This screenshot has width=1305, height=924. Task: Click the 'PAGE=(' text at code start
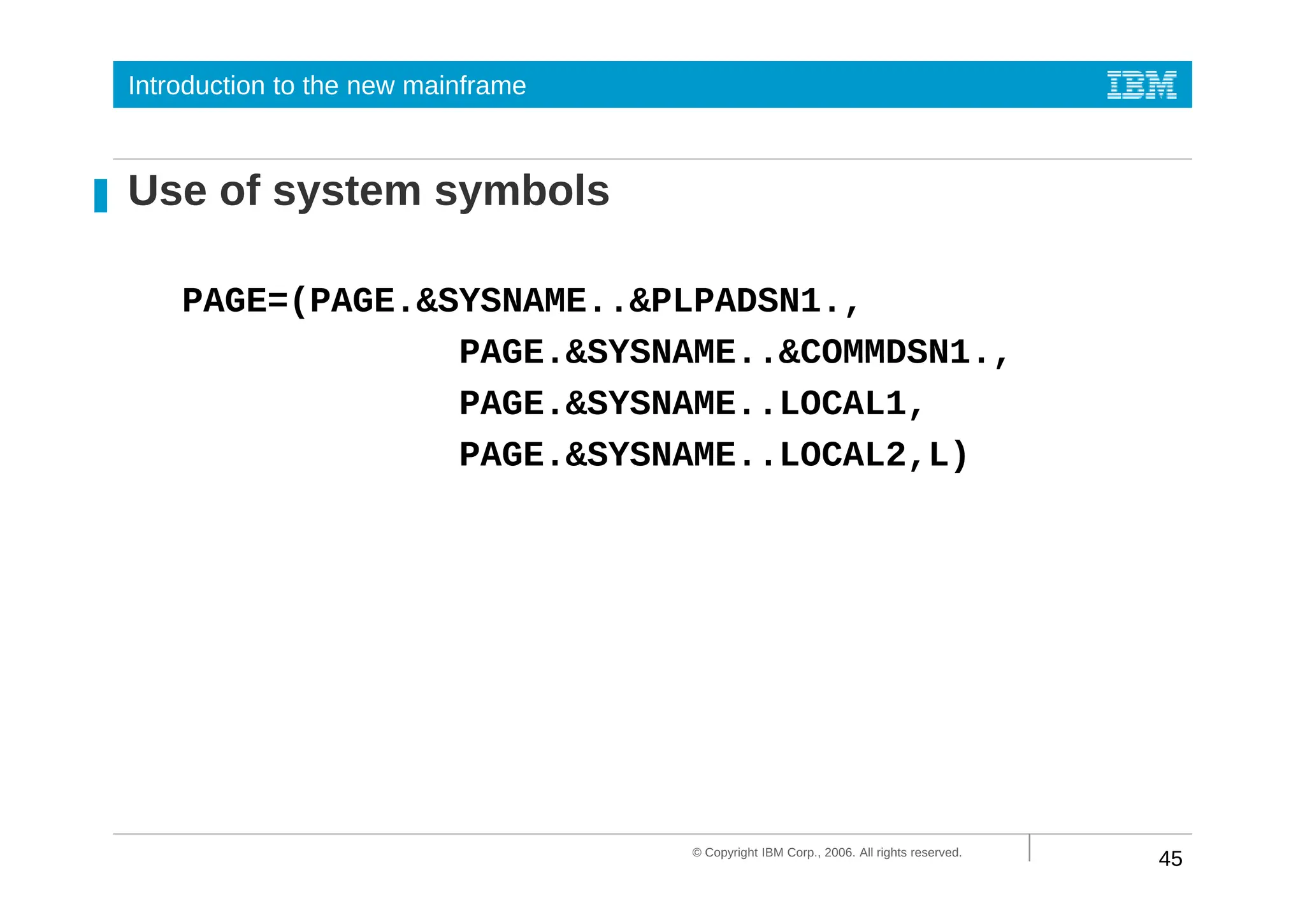(245, 301)
